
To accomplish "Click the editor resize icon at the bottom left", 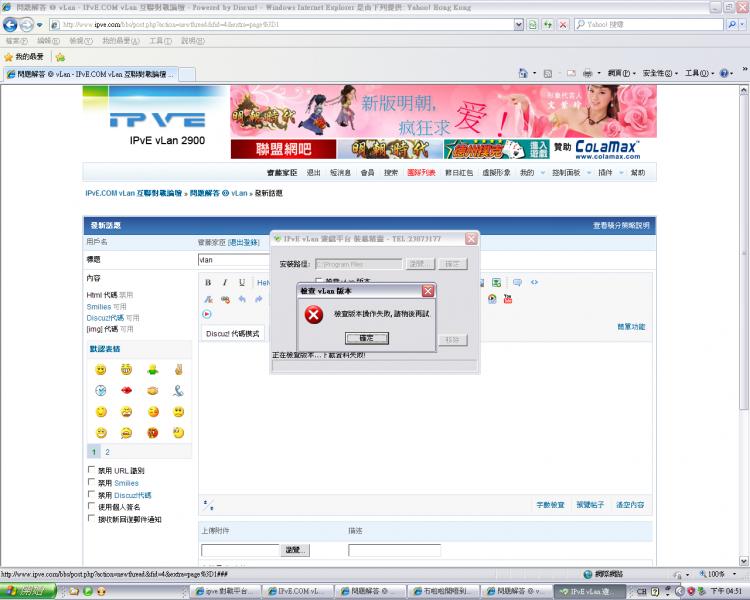I will 208,505.
